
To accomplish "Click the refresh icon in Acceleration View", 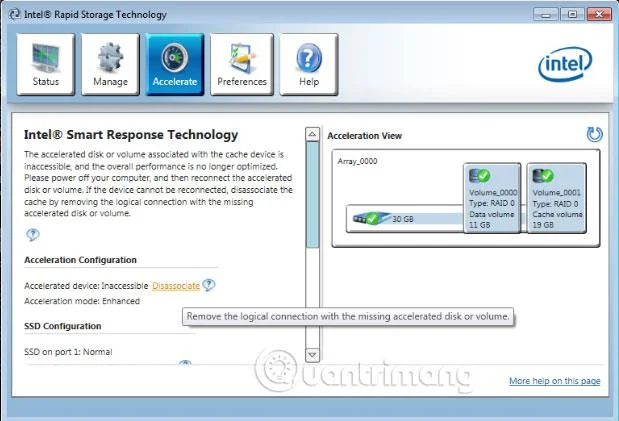I will pos(595,135).
